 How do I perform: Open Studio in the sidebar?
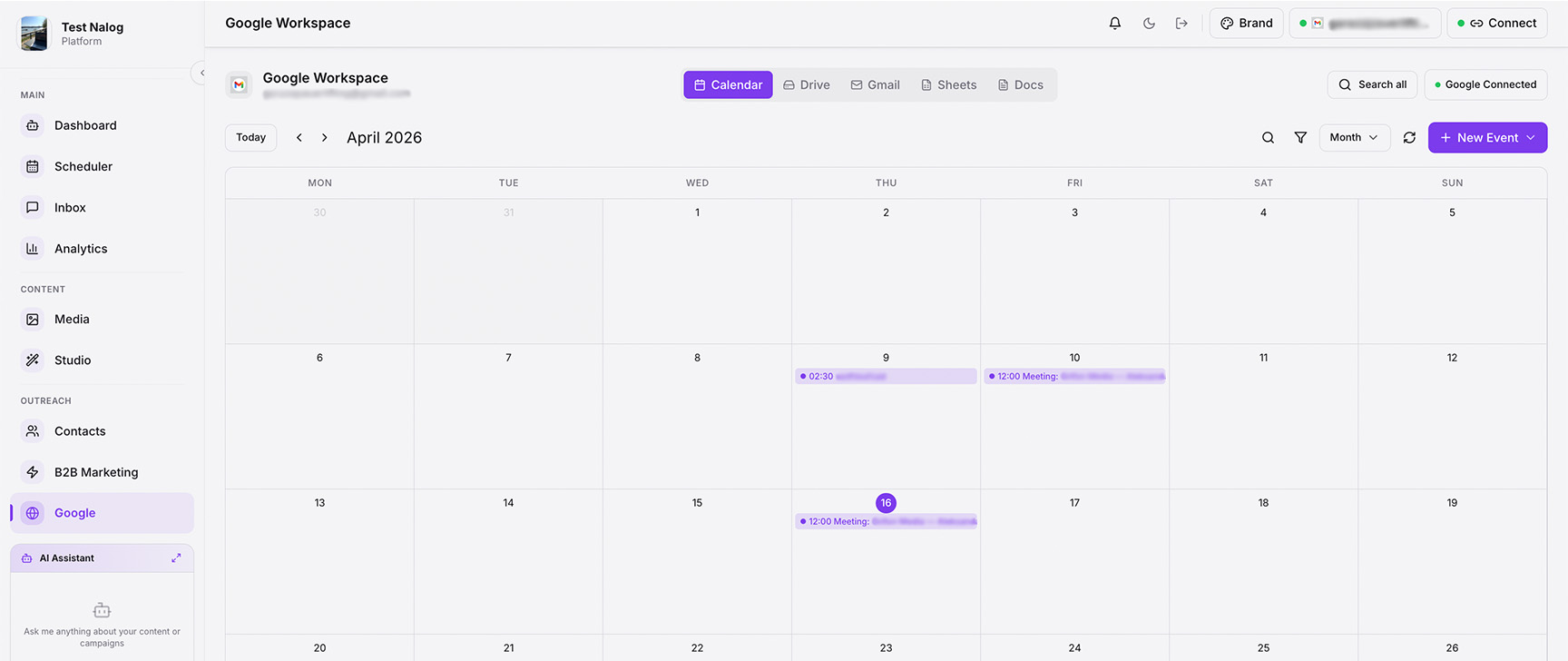coord(102,360)
